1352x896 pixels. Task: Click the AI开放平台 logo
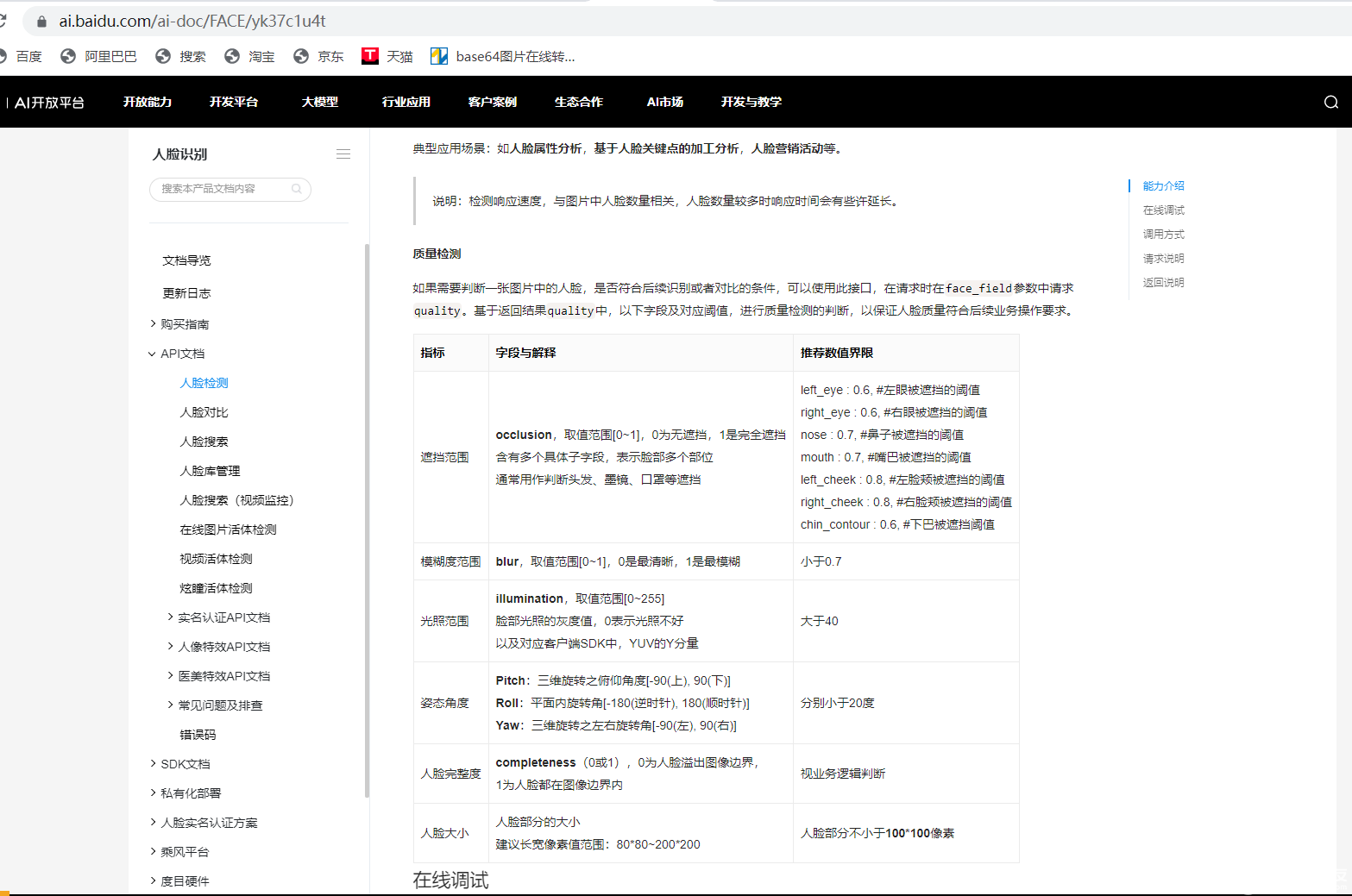click(x=47, y=103)
